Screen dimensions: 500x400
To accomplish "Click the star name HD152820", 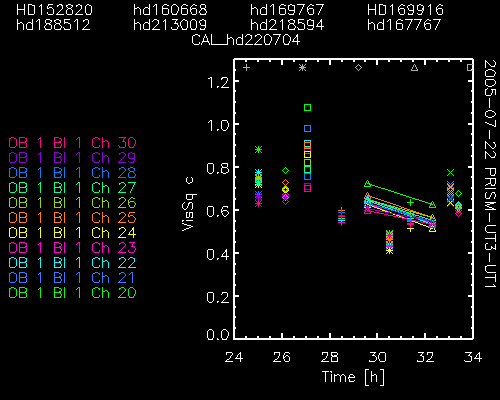I will coord(54,10).
